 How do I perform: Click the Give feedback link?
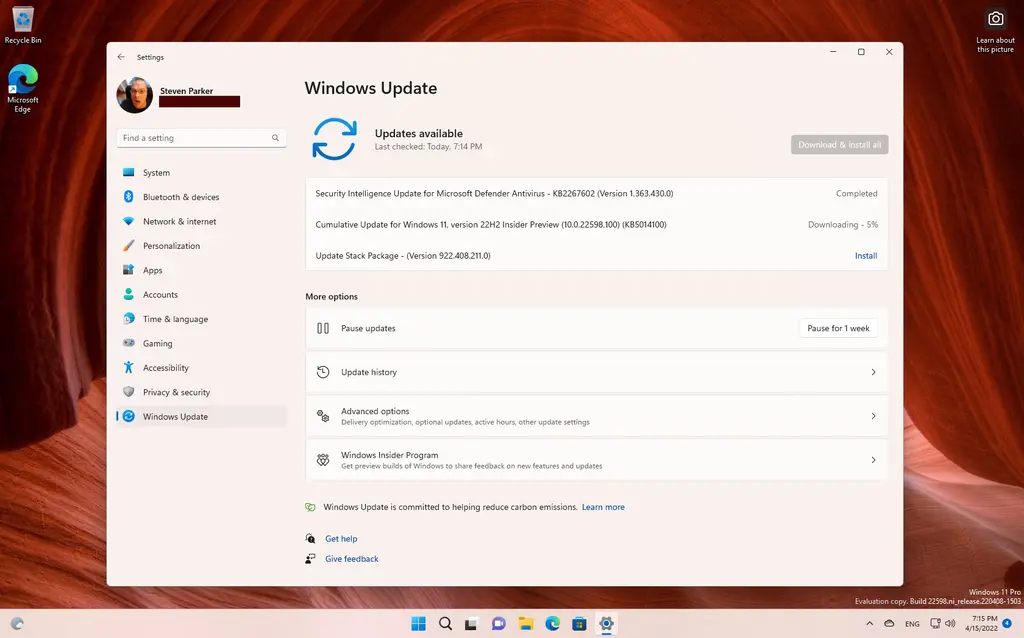(351, 559)
